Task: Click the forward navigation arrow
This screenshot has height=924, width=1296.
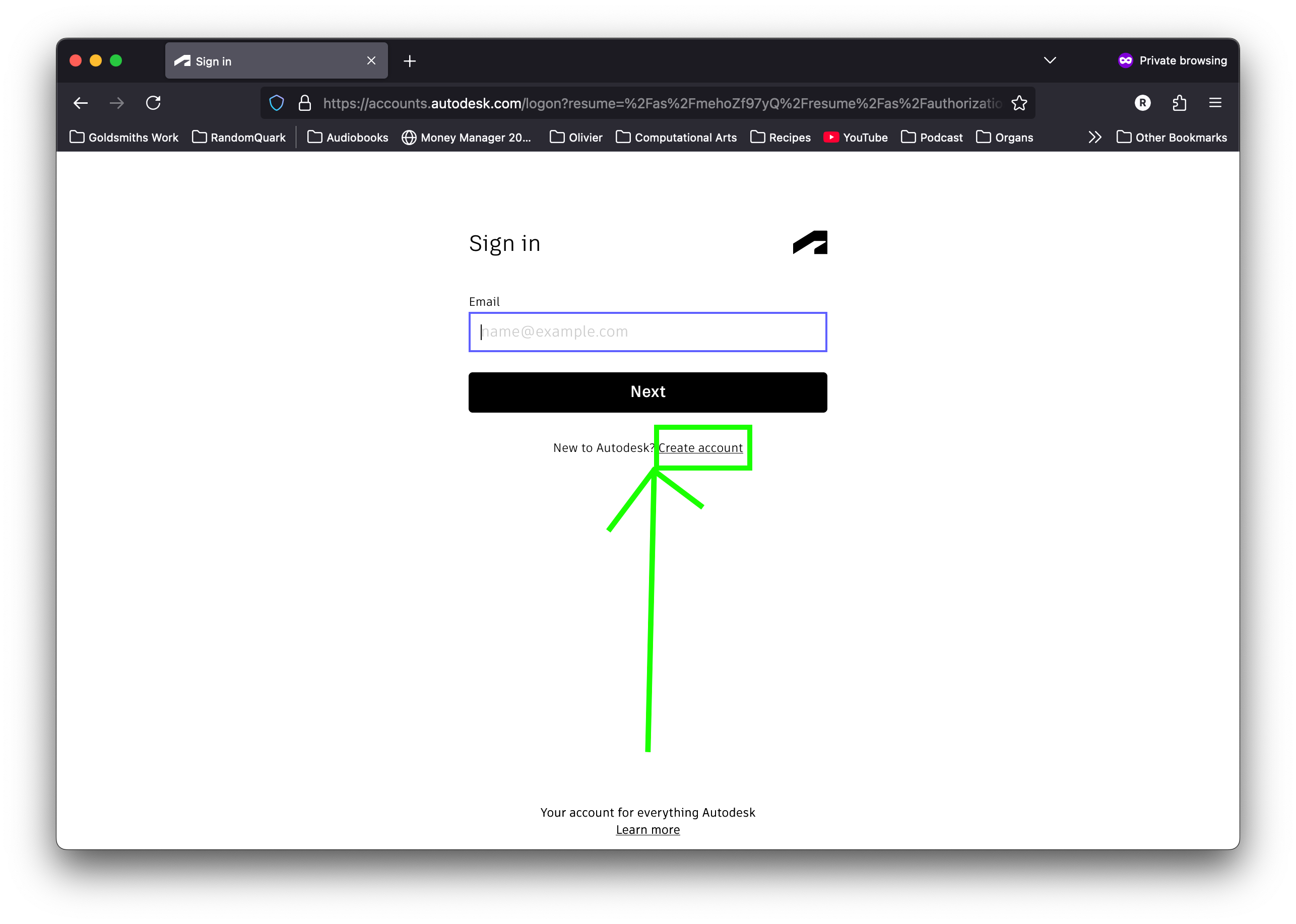Action: coord(116,103)
